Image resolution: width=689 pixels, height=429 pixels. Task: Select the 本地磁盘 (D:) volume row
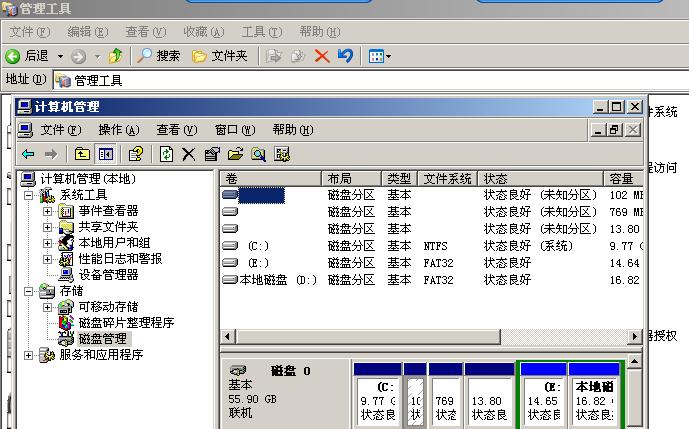tap(432, 280)
